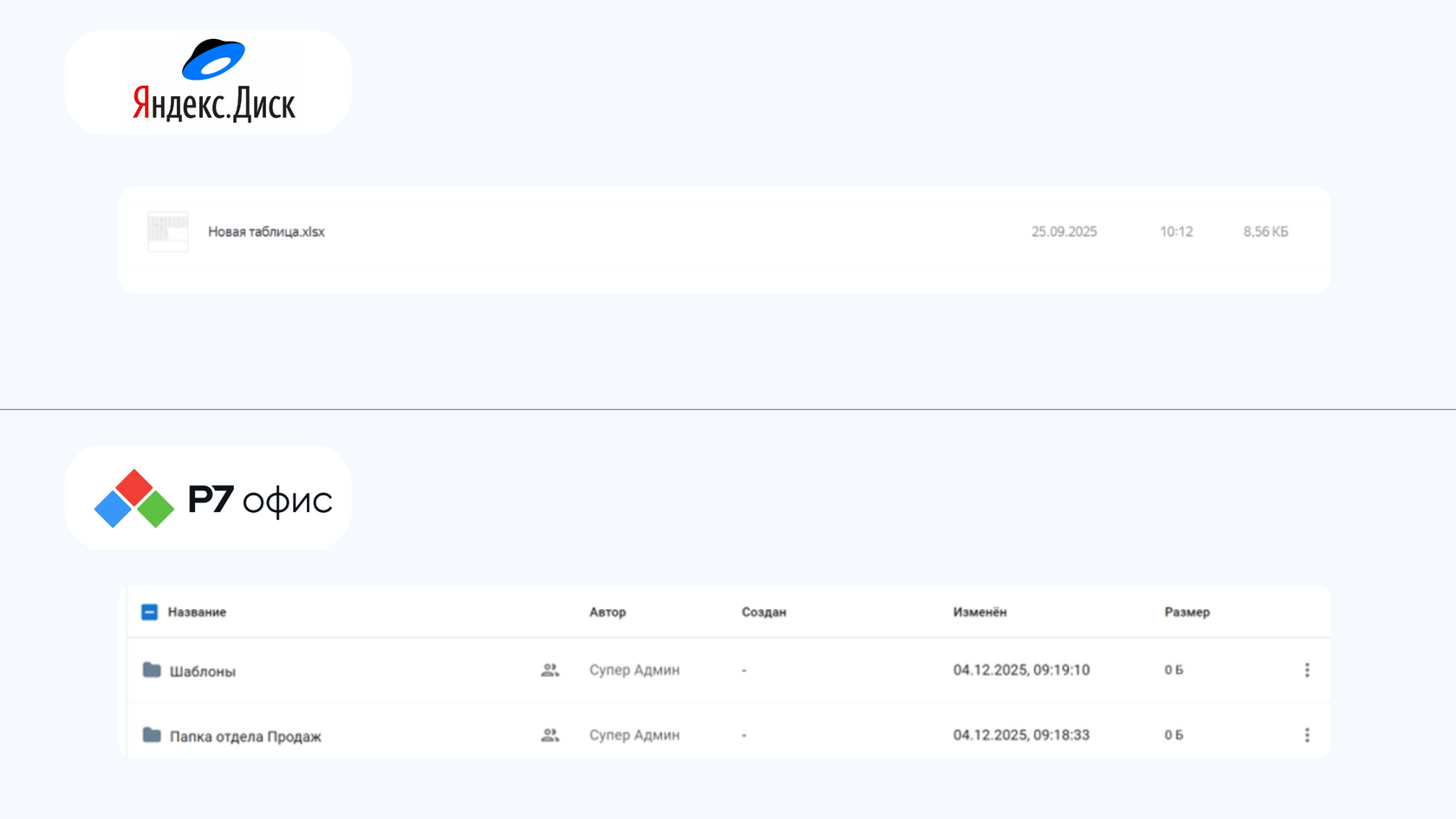
Task: Click author Супер Админ in Шаблоны row
Action: point(634,670)
